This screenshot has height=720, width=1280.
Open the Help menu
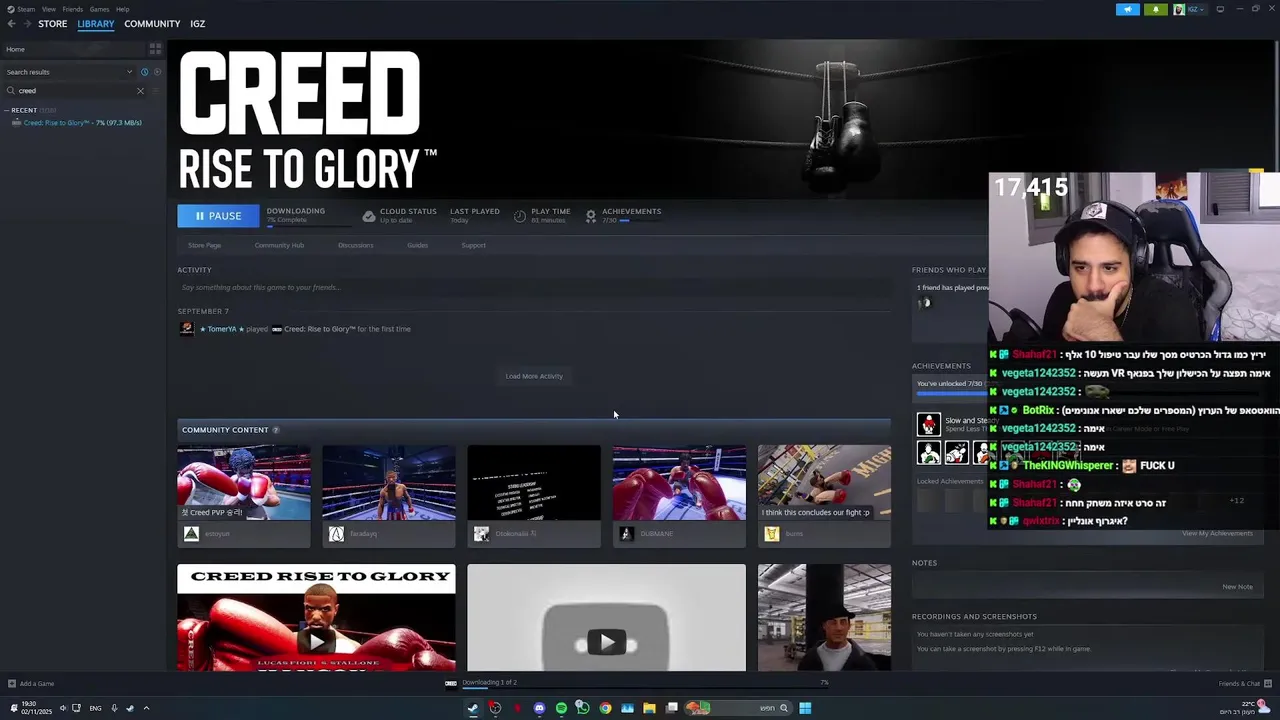[122, 9]
